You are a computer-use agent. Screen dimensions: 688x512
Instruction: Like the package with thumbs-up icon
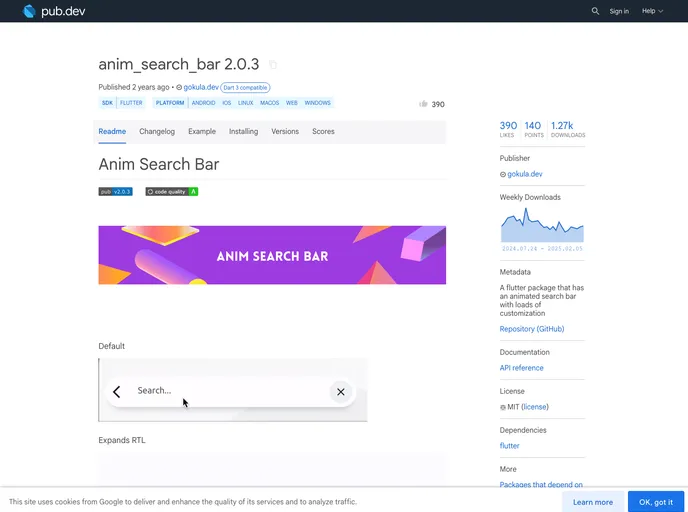click(x=423, y=104)
